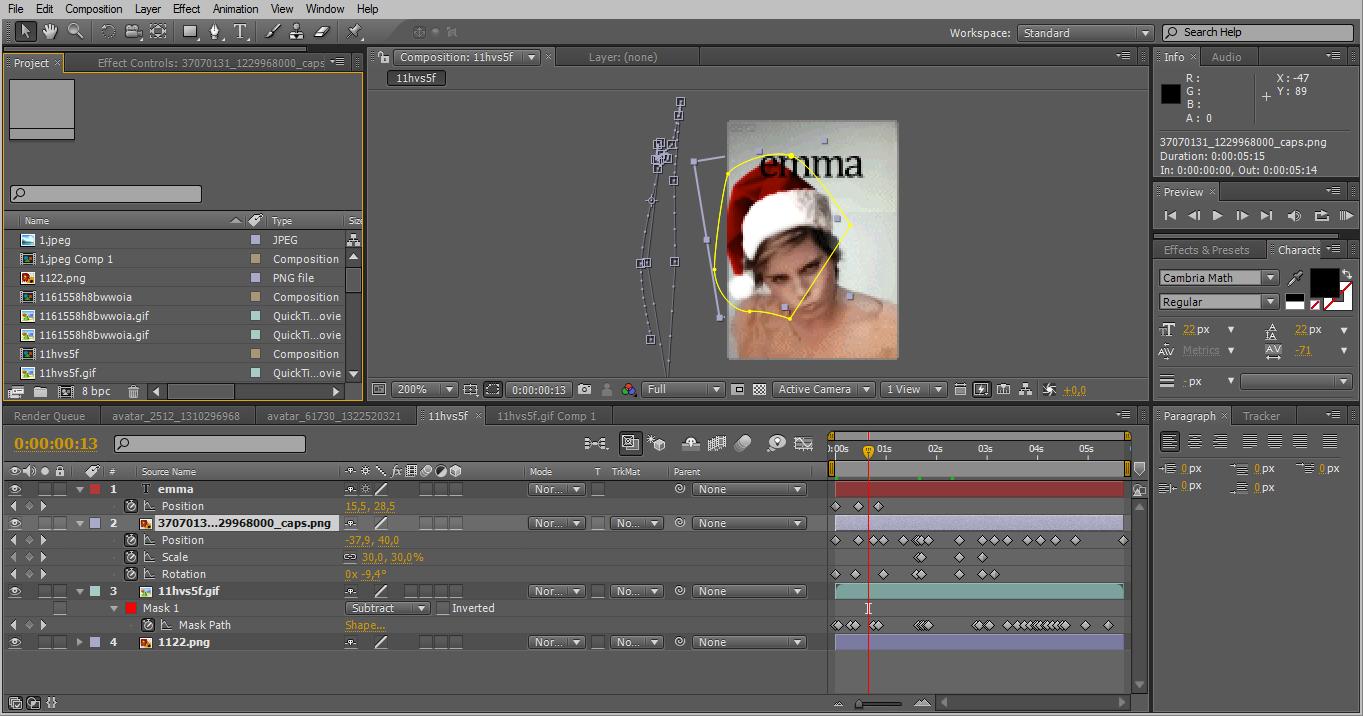Select the Hand tool

[49, 32]
